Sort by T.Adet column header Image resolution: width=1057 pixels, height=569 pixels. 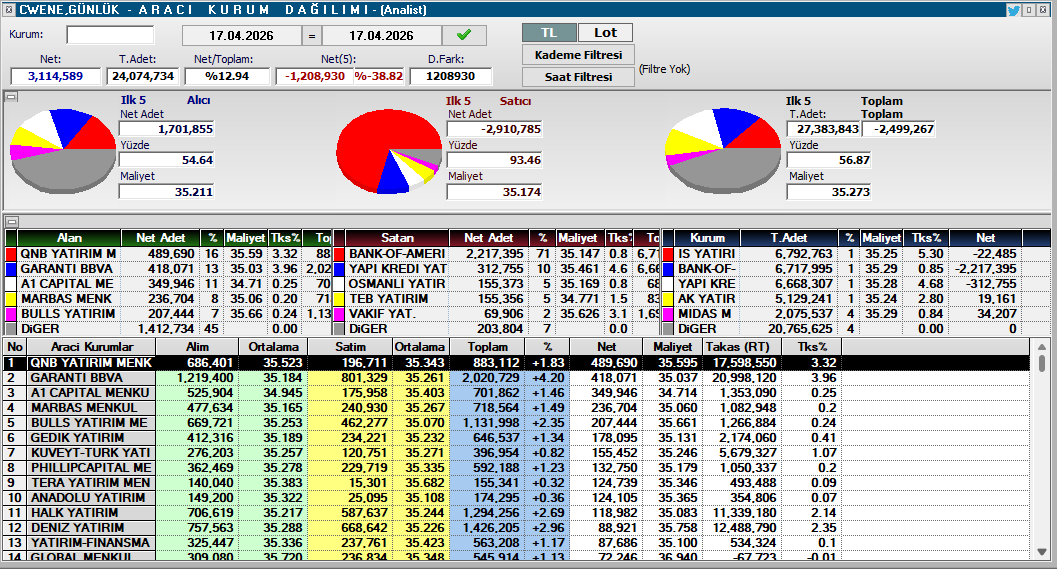pos(789,238)
